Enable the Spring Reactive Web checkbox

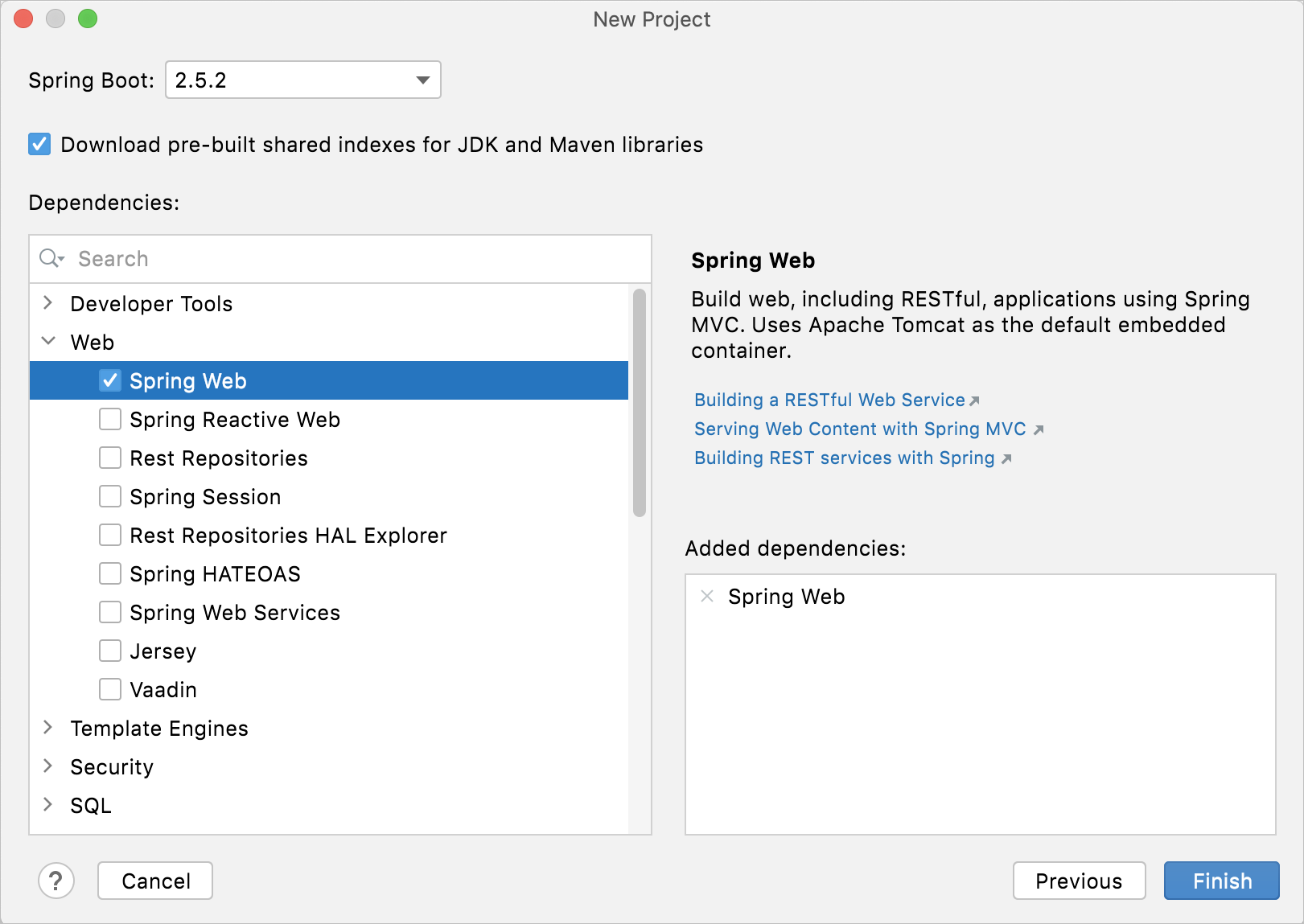pyautogui.click(x=110, y=419)
